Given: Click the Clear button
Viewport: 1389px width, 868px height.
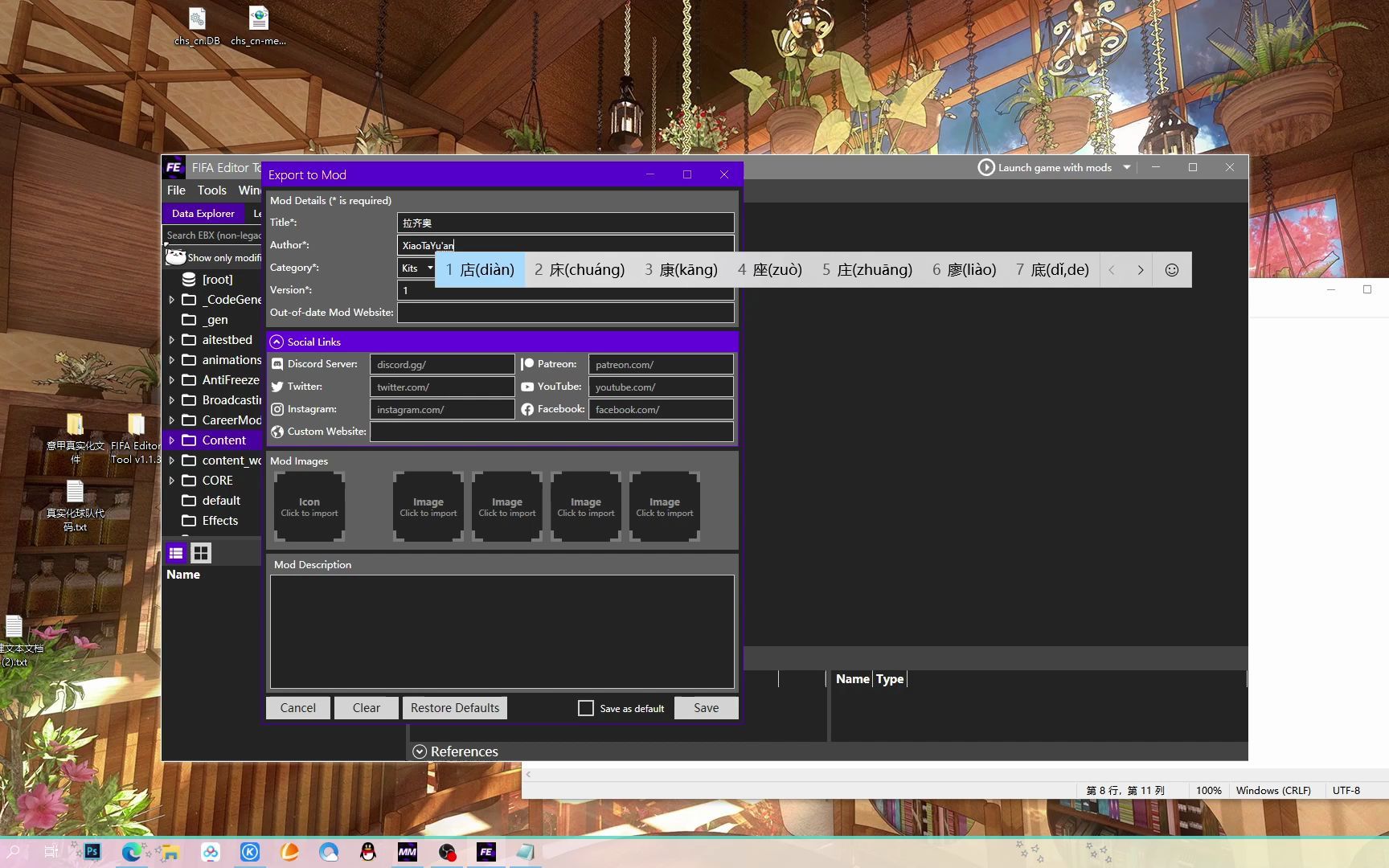Looking at the screenshot, I should pos(366,708).
